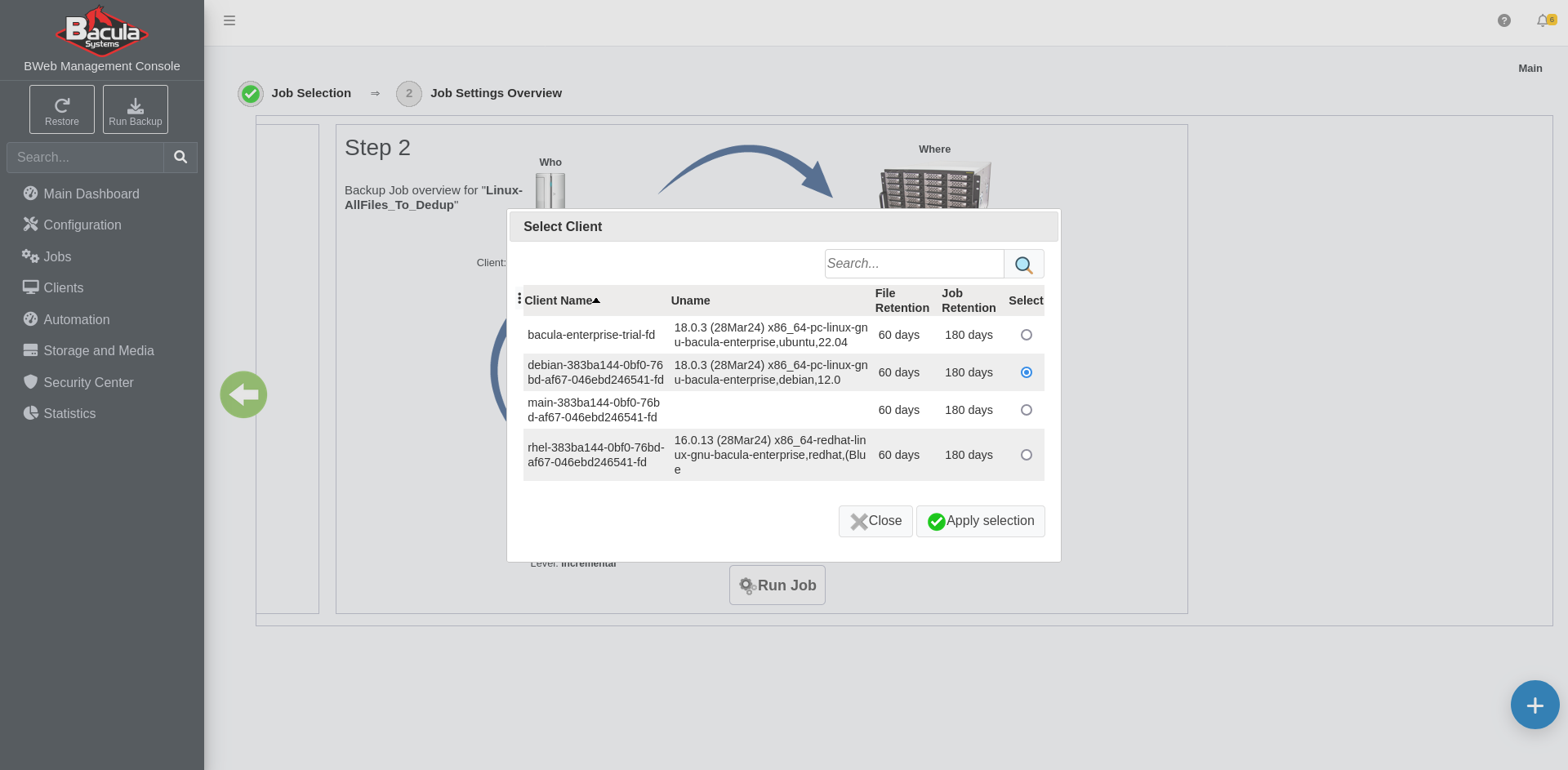Select radio for main-383ba144 client
Image resolution: width=1568 pixels, height=770 pixels.
point(1027,410)
